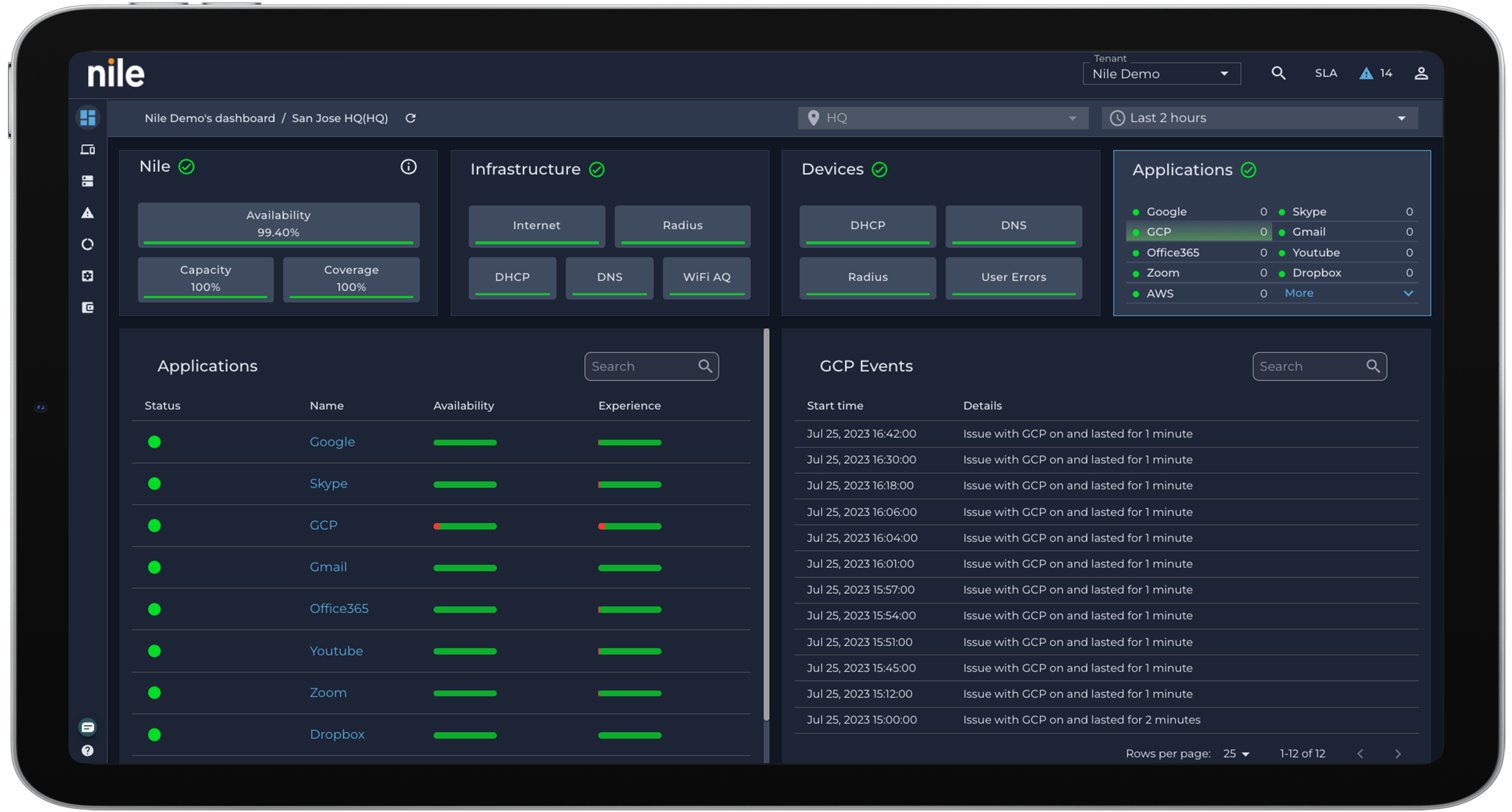Open the devices icon in sidebar
Image resolution: width=1512 pixels, height=812 pixels.
point(87,150)
